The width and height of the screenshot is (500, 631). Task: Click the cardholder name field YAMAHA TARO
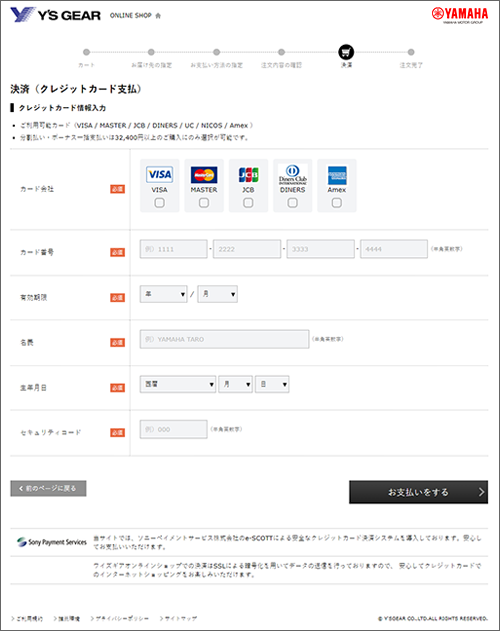pyautogui.click(x=225, y=339)
